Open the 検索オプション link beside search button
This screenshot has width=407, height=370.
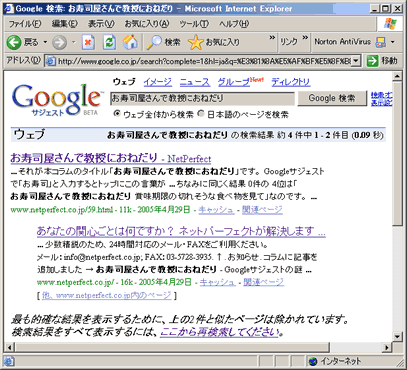tap(382, 95)
